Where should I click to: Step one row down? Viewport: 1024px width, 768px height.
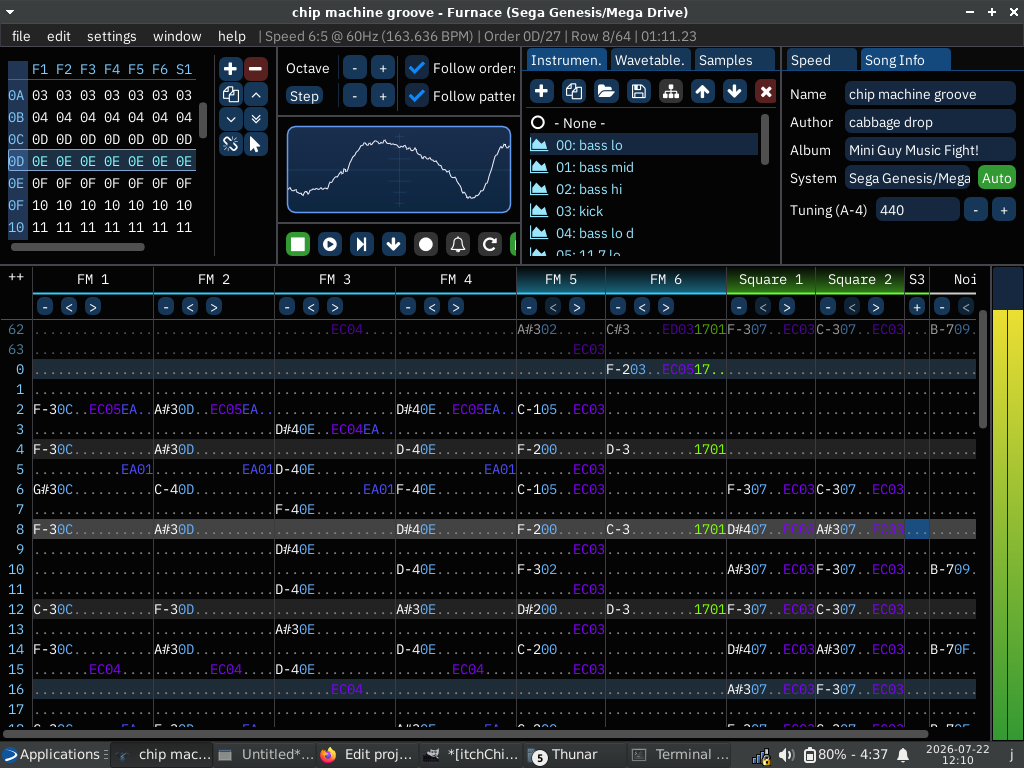pyautogui.click(x=393, y=244)
